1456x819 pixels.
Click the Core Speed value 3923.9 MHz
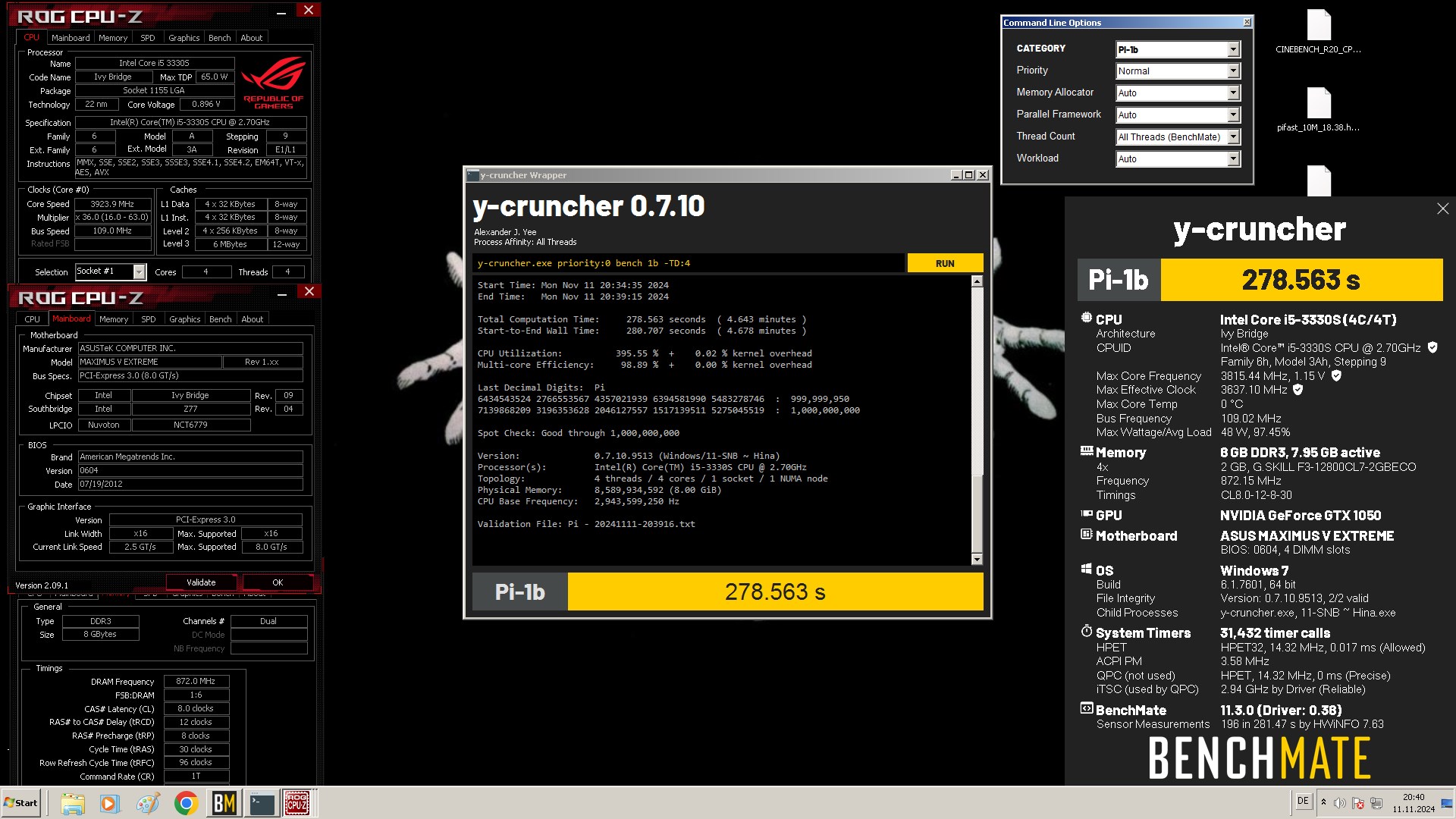pos(112,204)
